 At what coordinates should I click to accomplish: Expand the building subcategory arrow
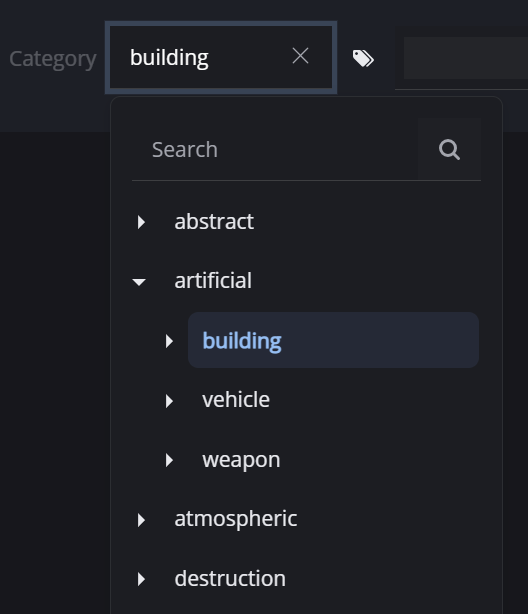tap(169, 341)
